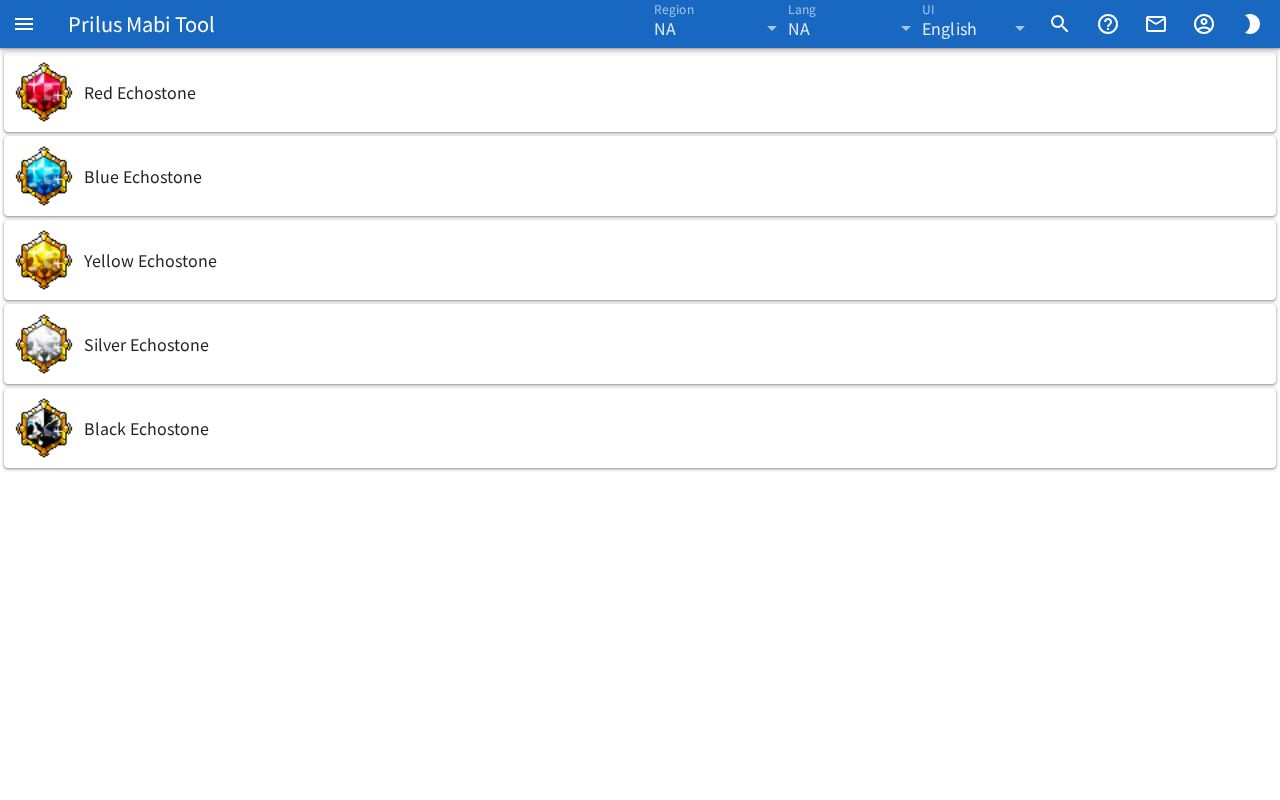Click the Prilus Mabi Tool title

pyautogui.click(x=141, y=24)
